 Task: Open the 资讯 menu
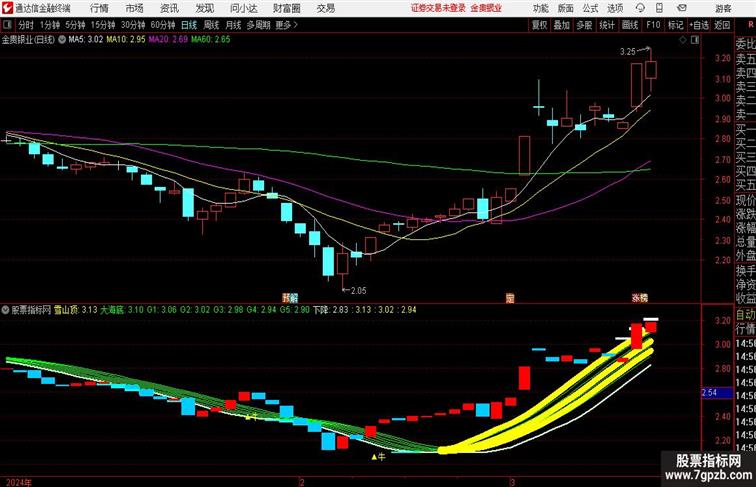tap(169, 8)
